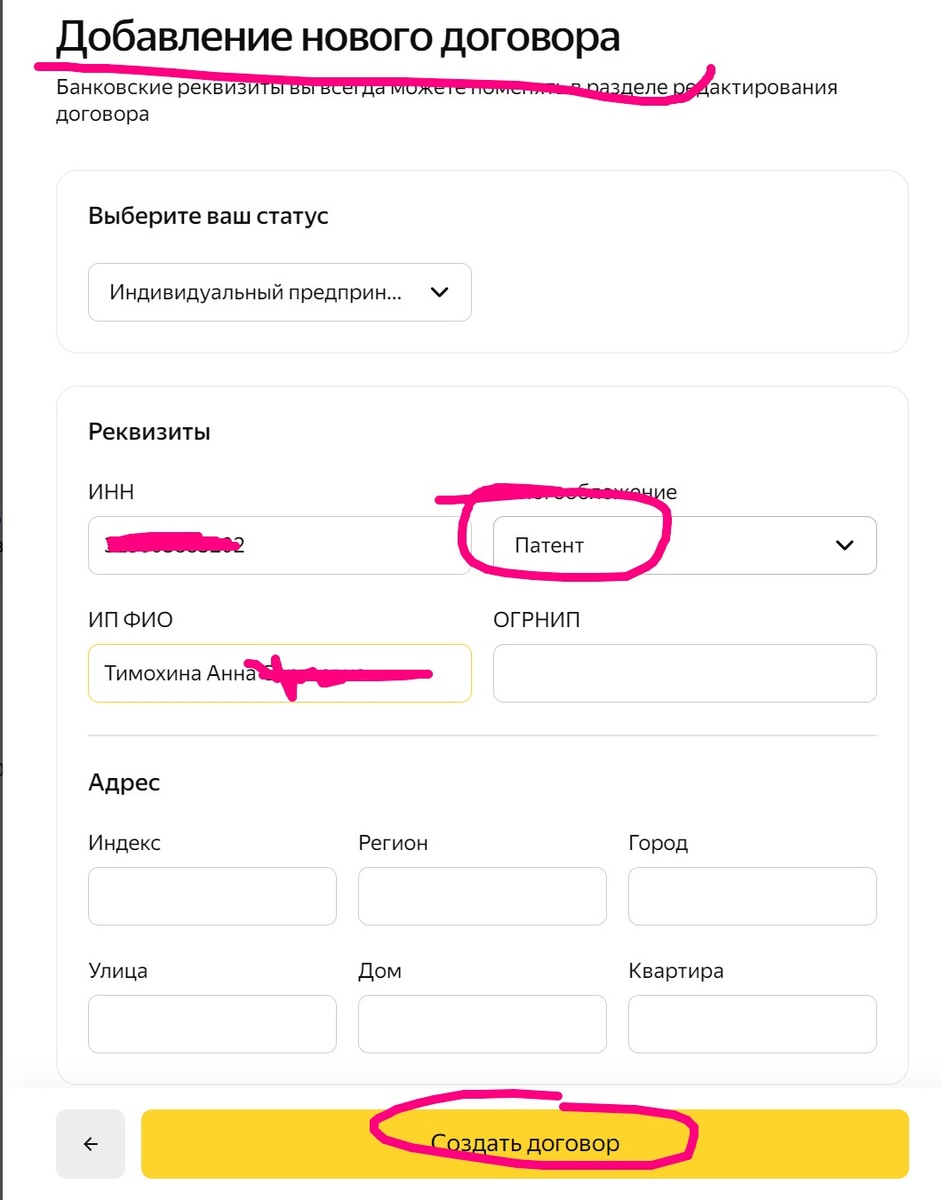Click inside the ИНН field
Viewport: 942px width, 1200px height.
click(x=280, y=545)
